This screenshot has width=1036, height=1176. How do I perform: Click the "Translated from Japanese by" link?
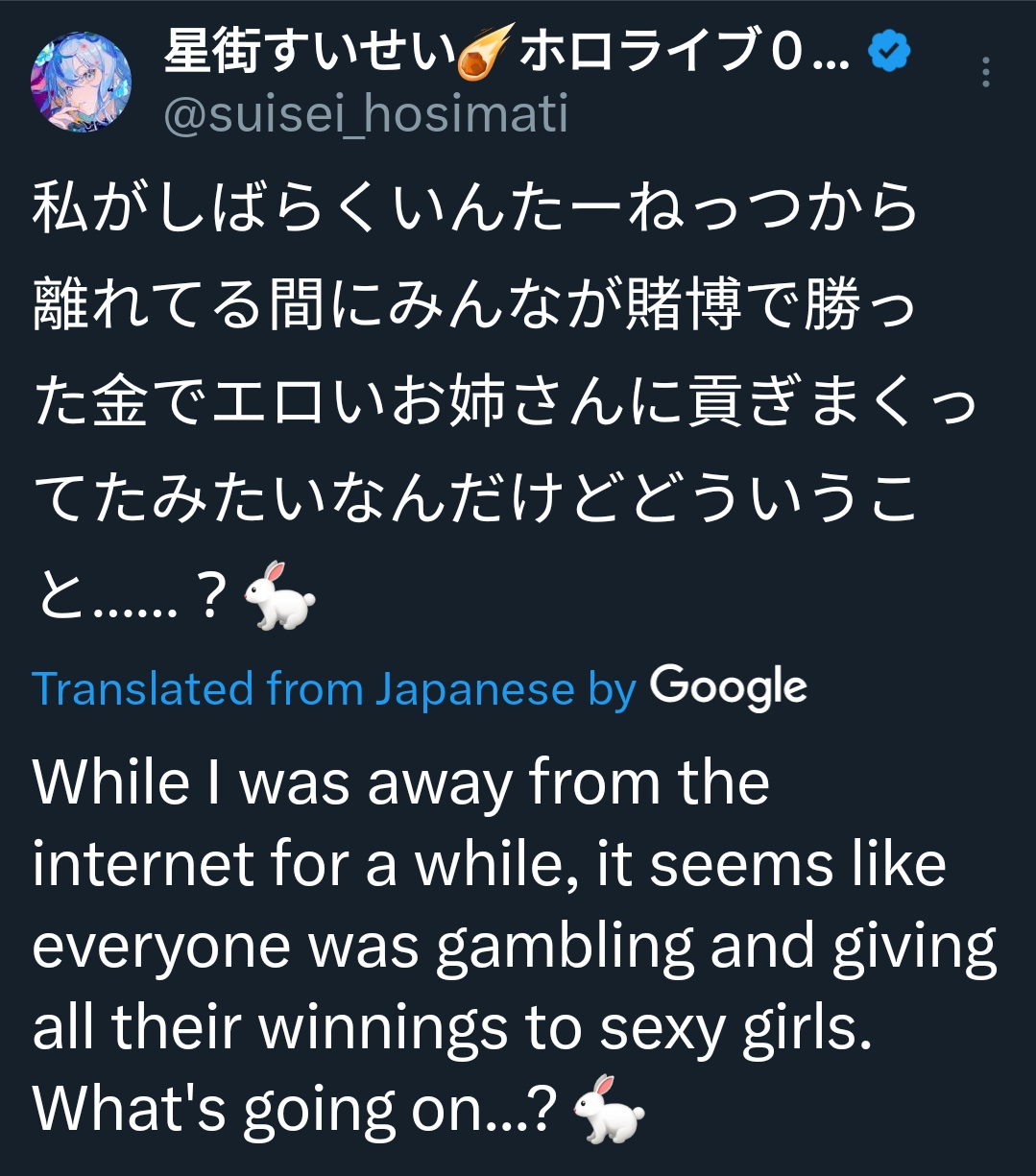tap(334, 688)
